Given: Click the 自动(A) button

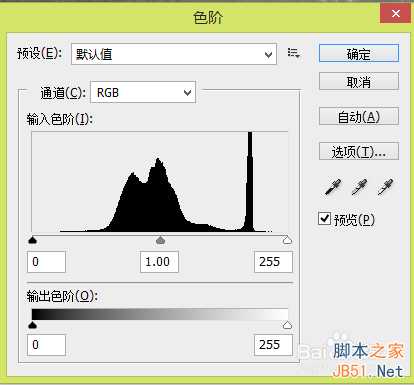Looking at the screenshot, I should [x=359, y=117].
